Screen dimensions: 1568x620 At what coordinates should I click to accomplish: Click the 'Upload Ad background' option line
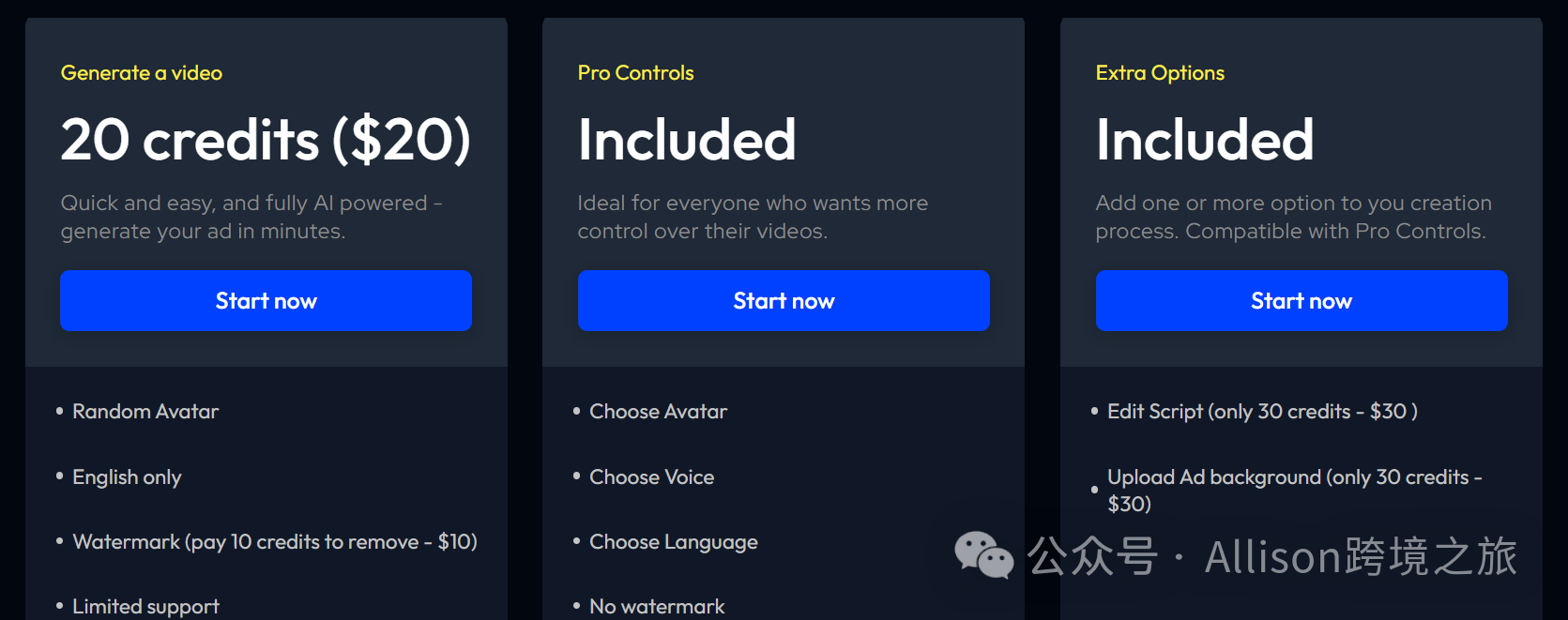pos(1293,490)
